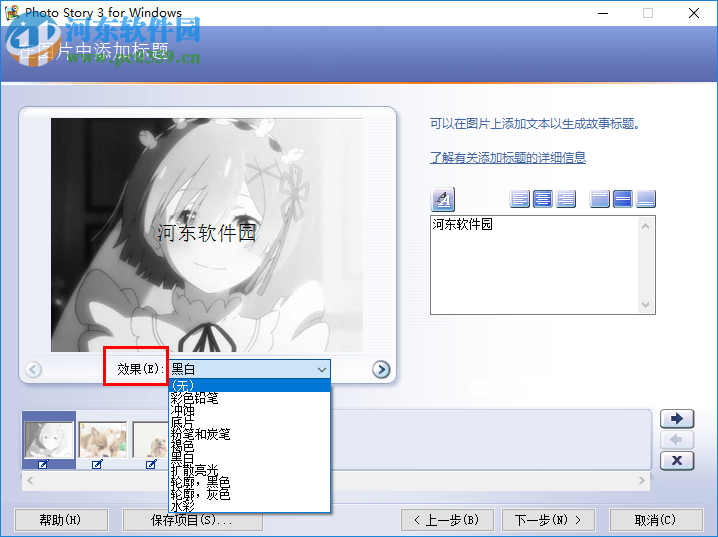The width and height of the screenshot is (718, 537).
Task: Select second puppy thumbnail
Action: 103,440
